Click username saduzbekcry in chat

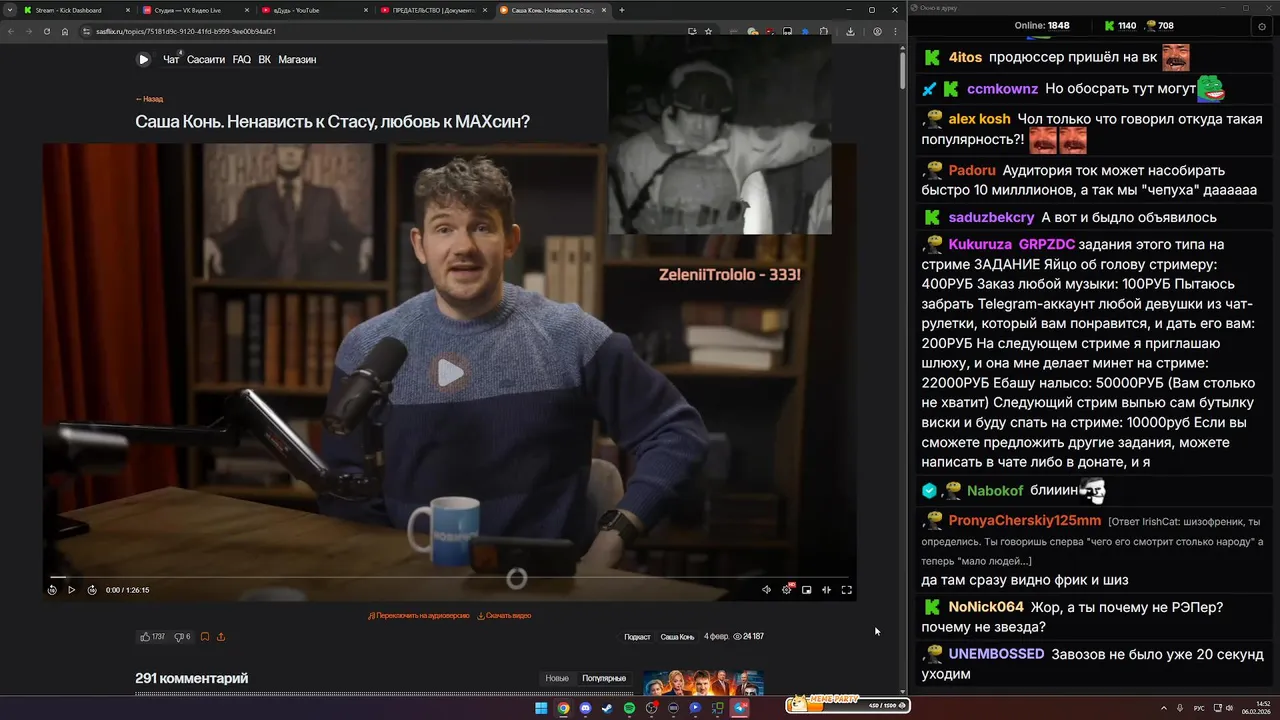[991, 217]
